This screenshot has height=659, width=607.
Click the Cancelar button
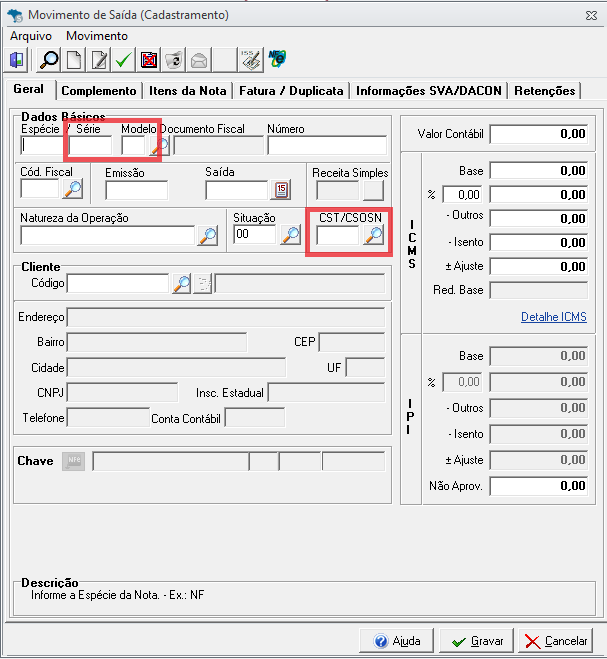(x=556, y=641)
